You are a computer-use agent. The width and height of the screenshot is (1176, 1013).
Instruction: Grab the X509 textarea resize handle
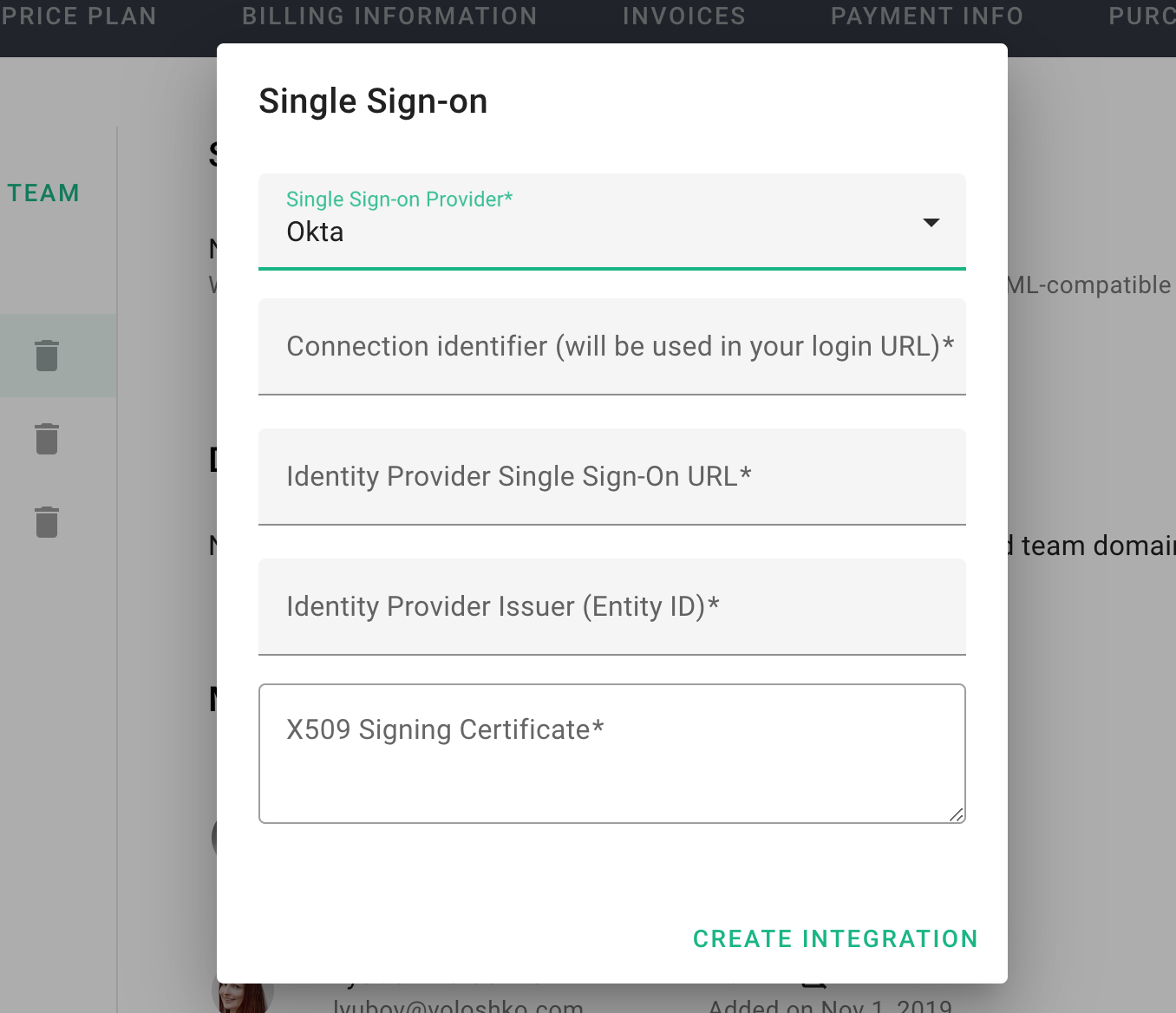[957, 814]
